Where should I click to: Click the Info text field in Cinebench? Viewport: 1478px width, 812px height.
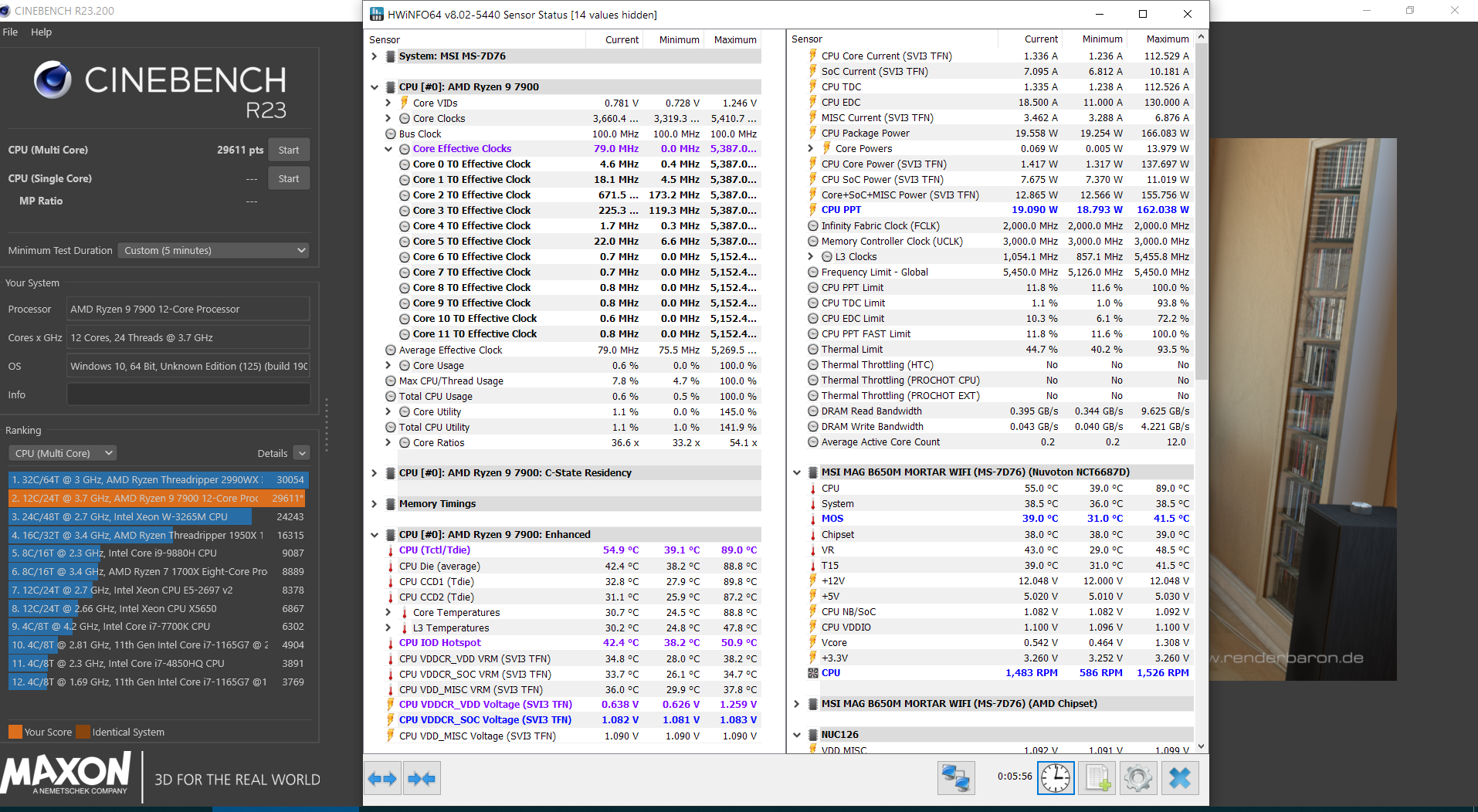(x=188, y=394)
